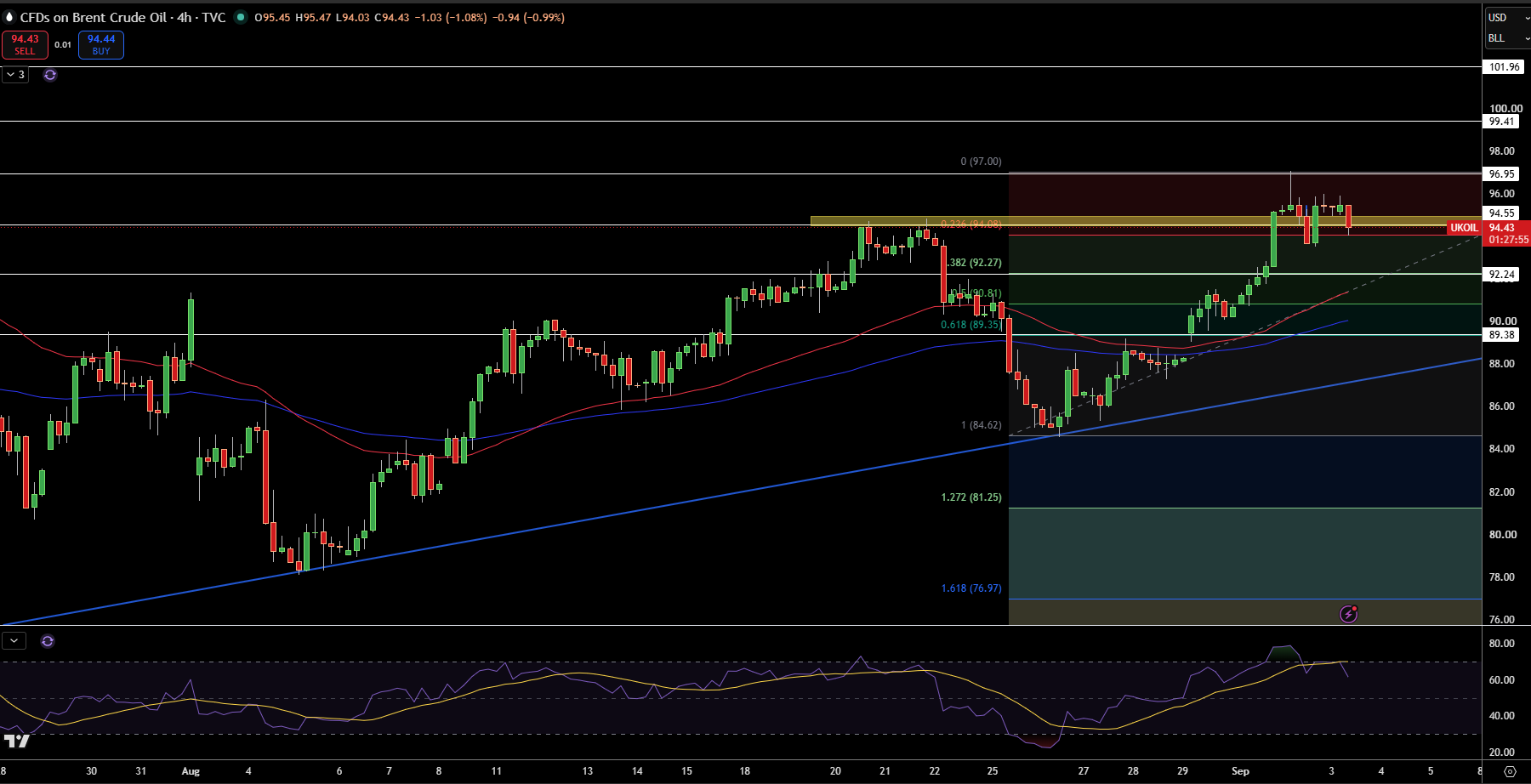Expand the RSI pane legend chevron
1531x784 pixels.
click(x=14, y=641)
